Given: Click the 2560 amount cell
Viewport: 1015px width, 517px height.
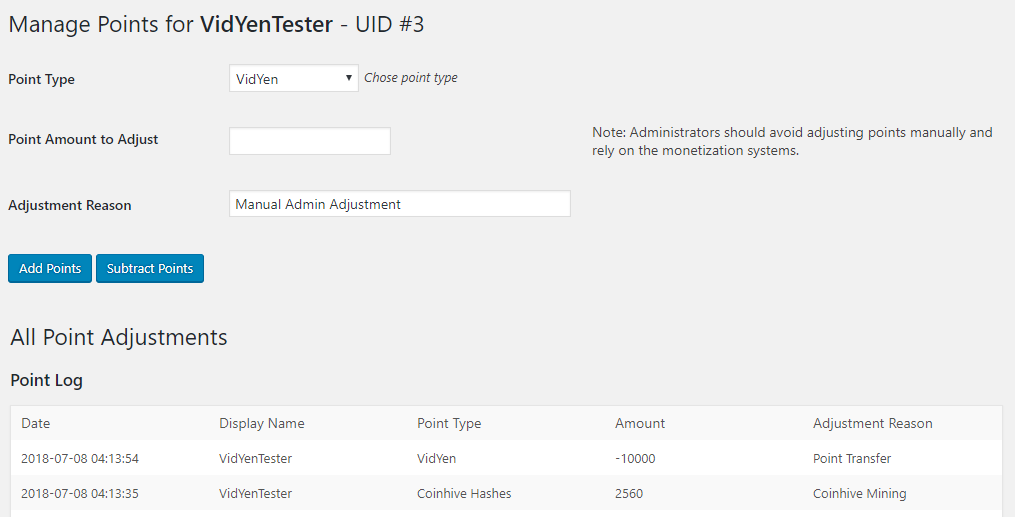Looking at the screenshot, I should (x=629, y=493).
